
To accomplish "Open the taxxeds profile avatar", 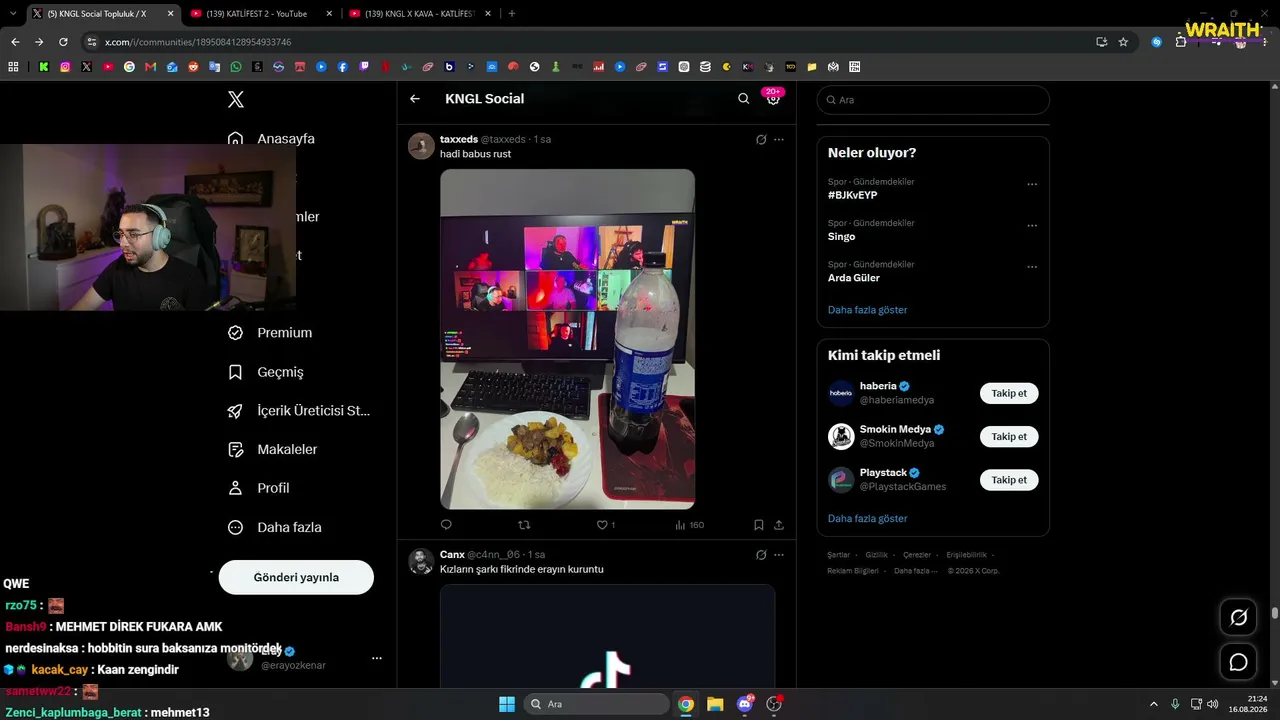I will 421,146.
